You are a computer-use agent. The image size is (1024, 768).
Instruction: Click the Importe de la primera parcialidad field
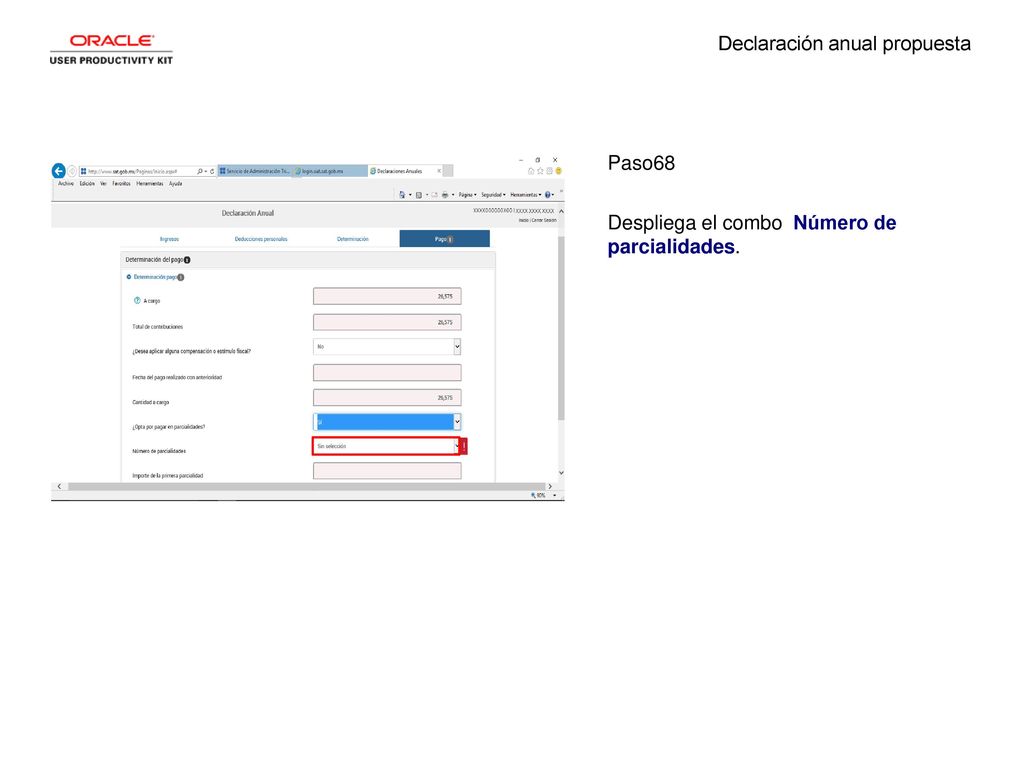[x=387, y=471]
